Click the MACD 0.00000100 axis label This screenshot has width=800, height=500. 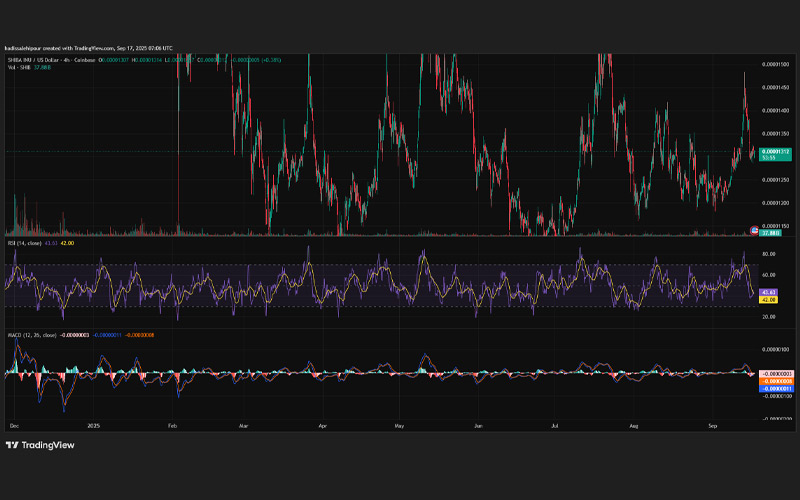[x=775, y=350]
